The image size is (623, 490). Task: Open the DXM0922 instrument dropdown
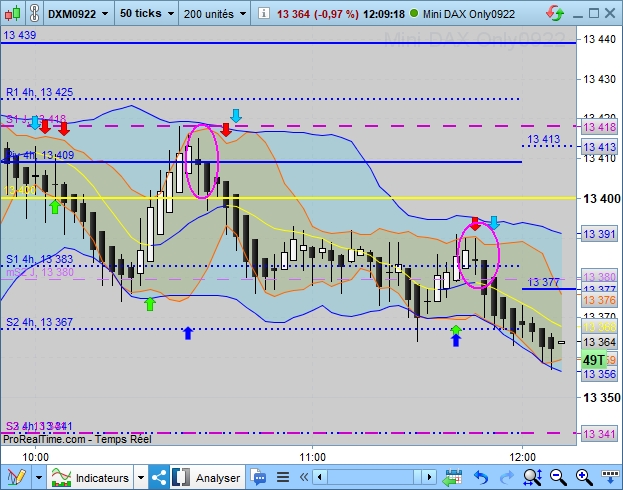pos(78,14)
